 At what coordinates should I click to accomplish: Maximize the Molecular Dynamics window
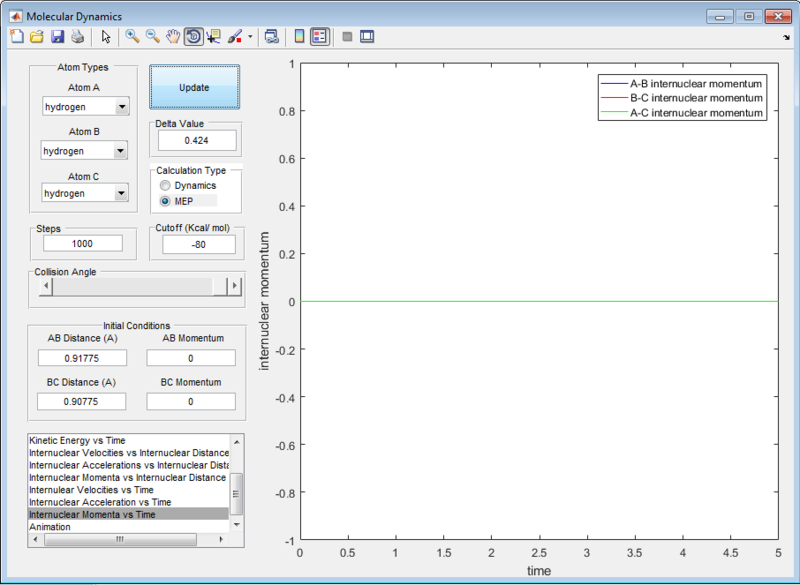tap(749, 16)
